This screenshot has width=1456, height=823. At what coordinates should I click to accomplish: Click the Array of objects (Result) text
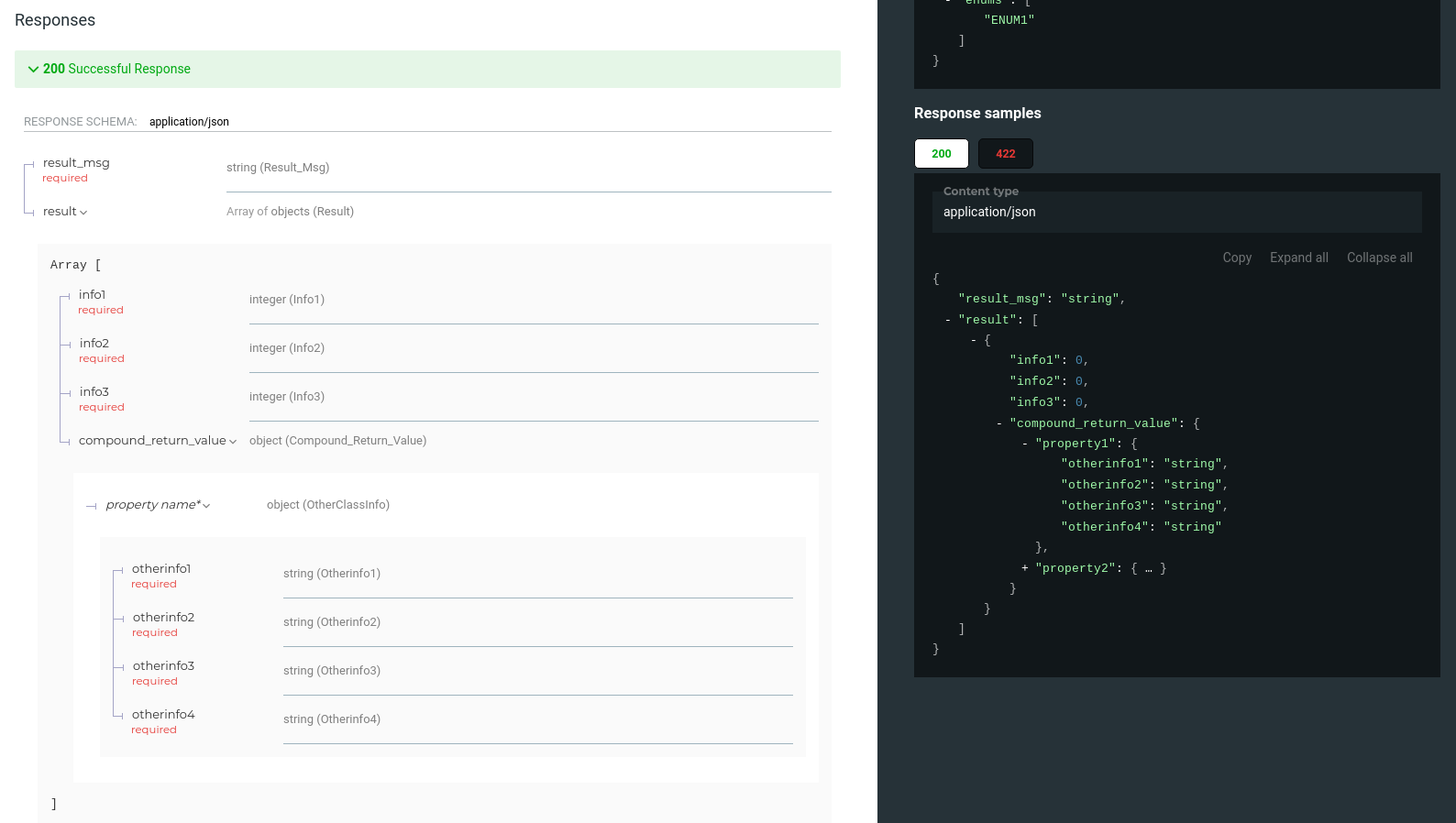[x=290, y=212]
